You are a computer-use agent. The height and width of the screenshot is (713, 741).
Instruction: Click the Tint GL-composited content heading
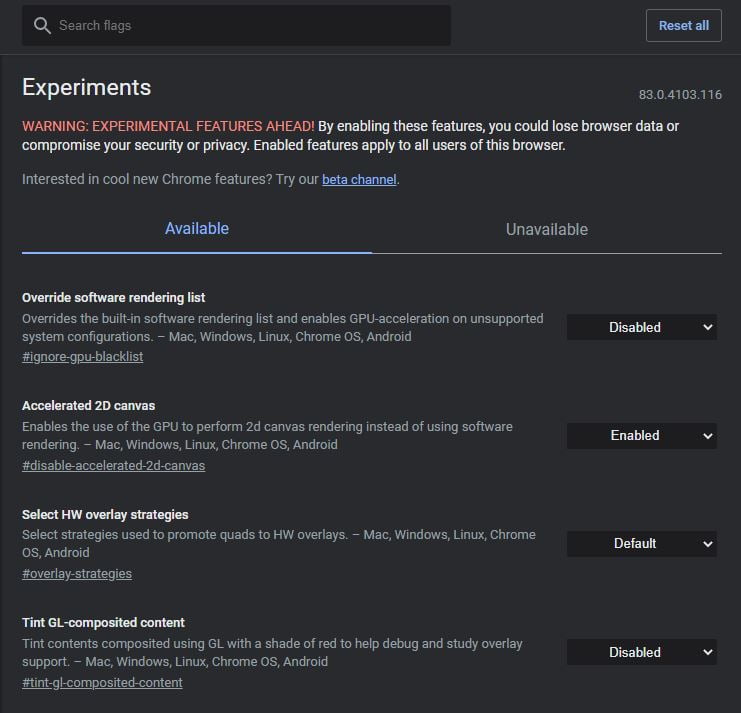tap(103, 622)
